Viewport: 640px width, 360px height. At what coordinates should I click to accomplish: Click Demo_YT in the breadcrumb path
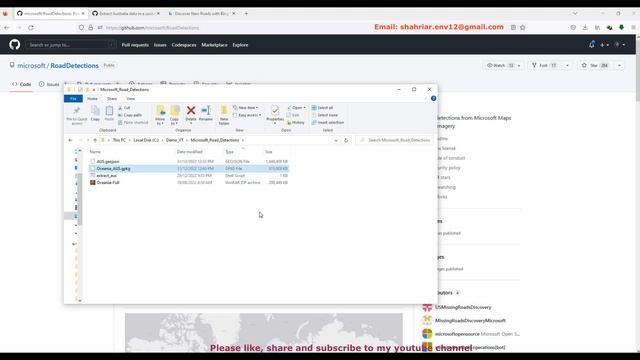175,140
